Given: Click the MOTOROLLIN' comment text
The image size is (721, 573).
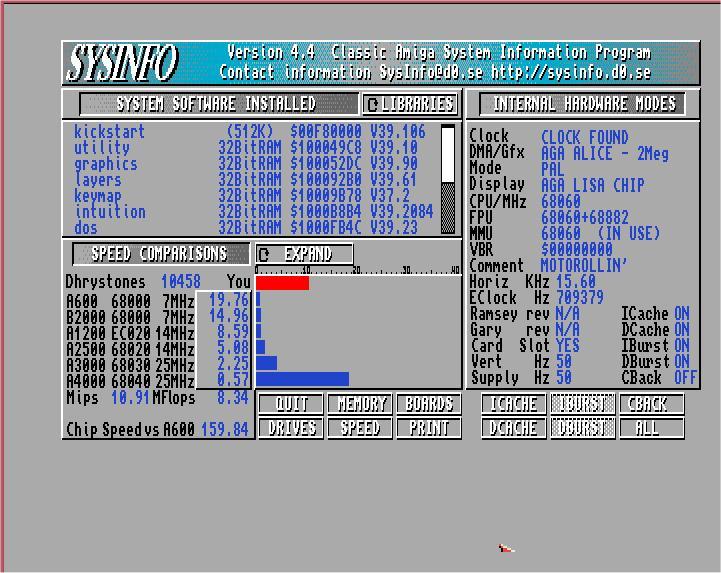Looking at the screenshot, I should [x=584, y=265].
